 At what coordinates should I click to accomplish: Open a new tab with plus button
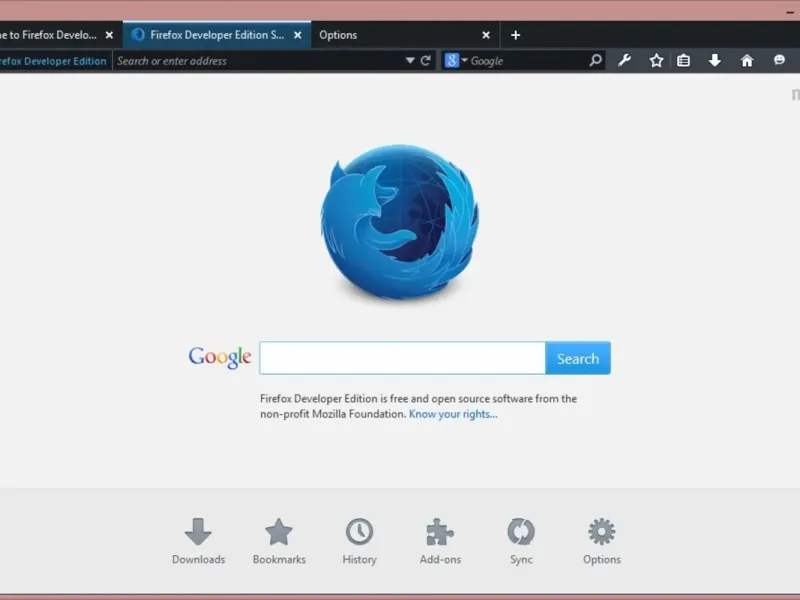coord(515,35)
